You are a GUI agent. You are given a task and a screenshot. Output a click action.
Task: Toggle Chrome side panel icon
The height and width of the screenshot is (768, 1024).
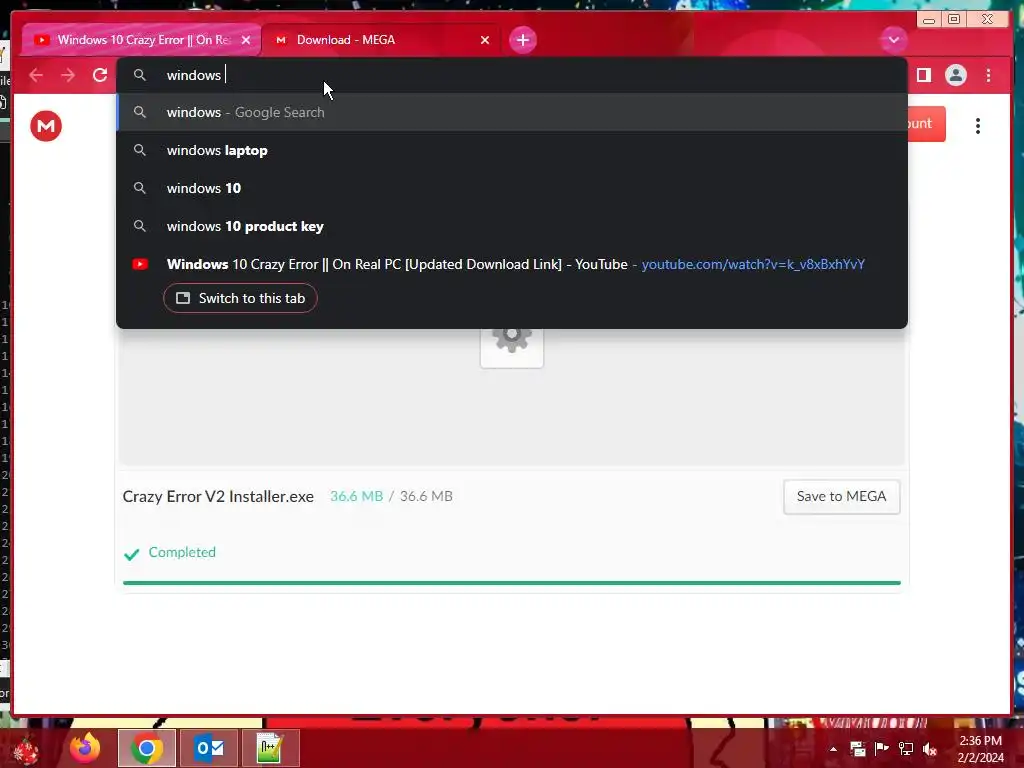point(923,75)
